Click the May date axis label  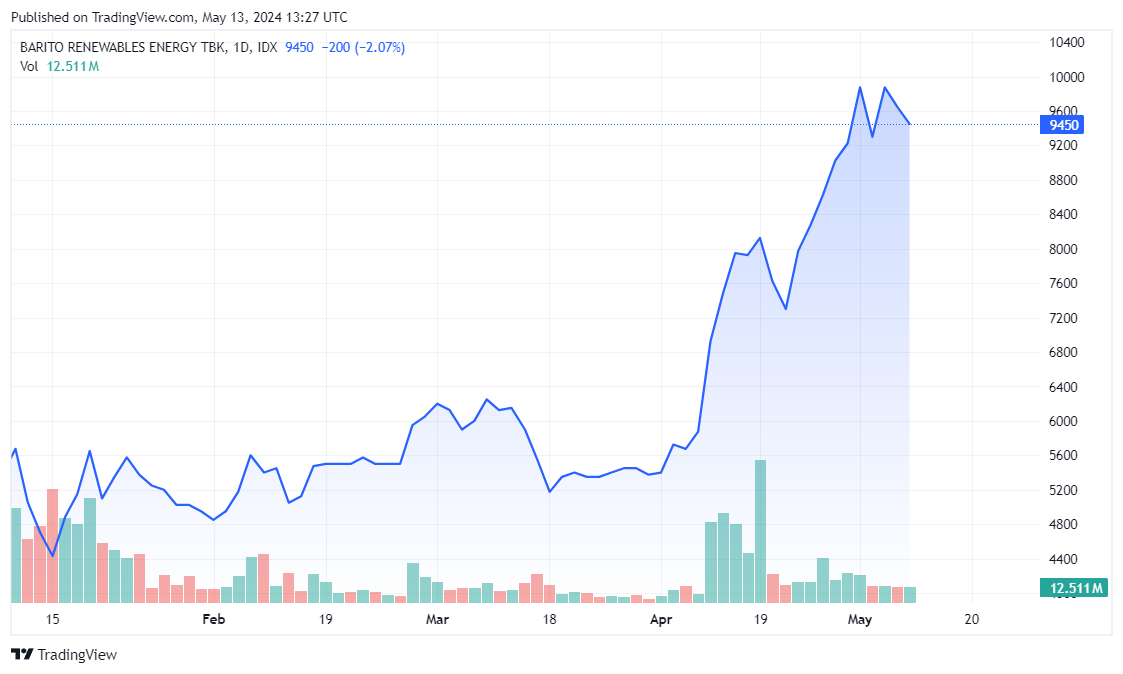[x=859, y=619]
